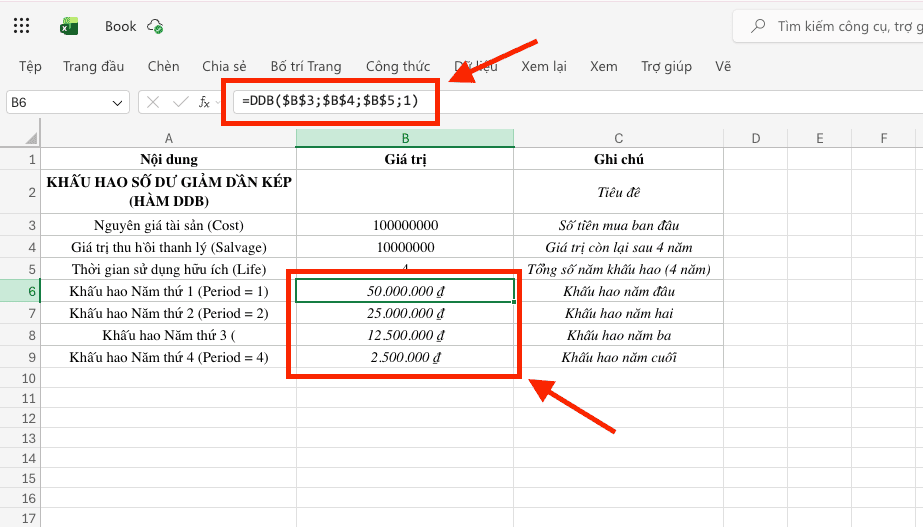
Task: Select column E header
Action: click(819, 138)
